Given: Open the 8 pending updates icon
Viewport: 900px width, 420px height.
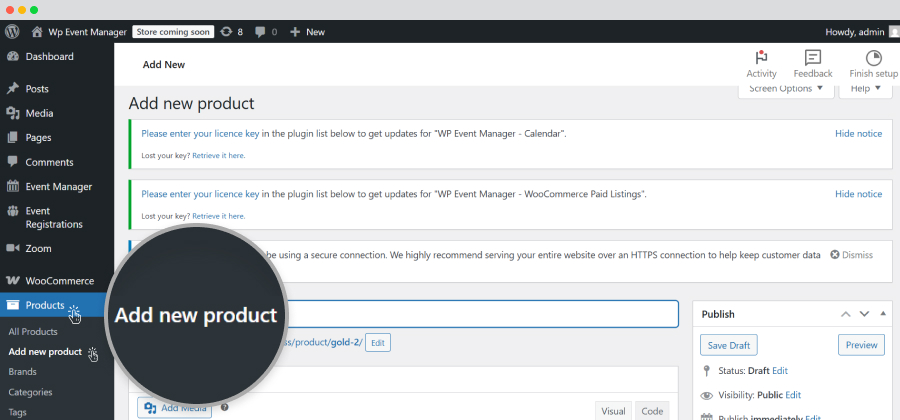Looking at the screenshot, I should click(231, 32).
